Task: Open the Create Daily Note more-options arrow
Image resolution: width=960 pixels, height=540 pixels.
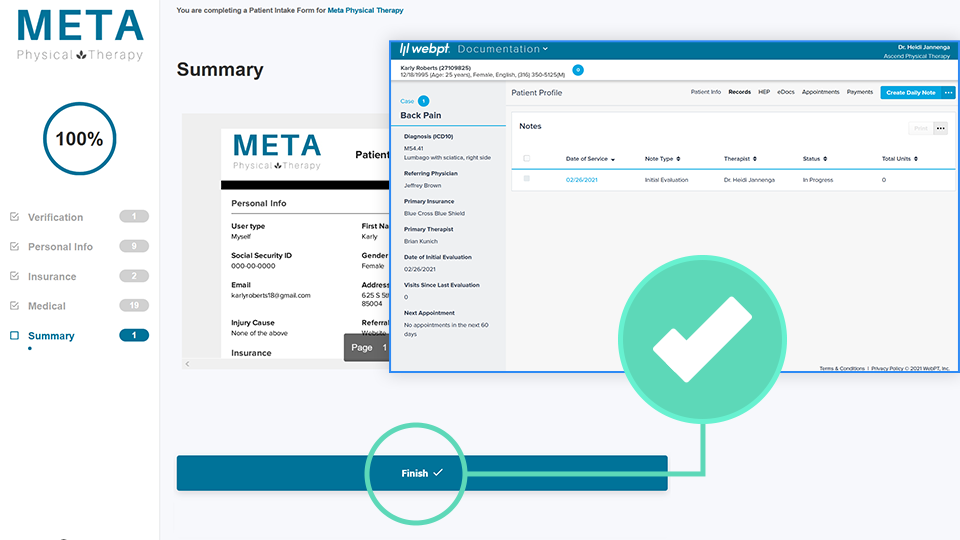Action: (948, 92)
